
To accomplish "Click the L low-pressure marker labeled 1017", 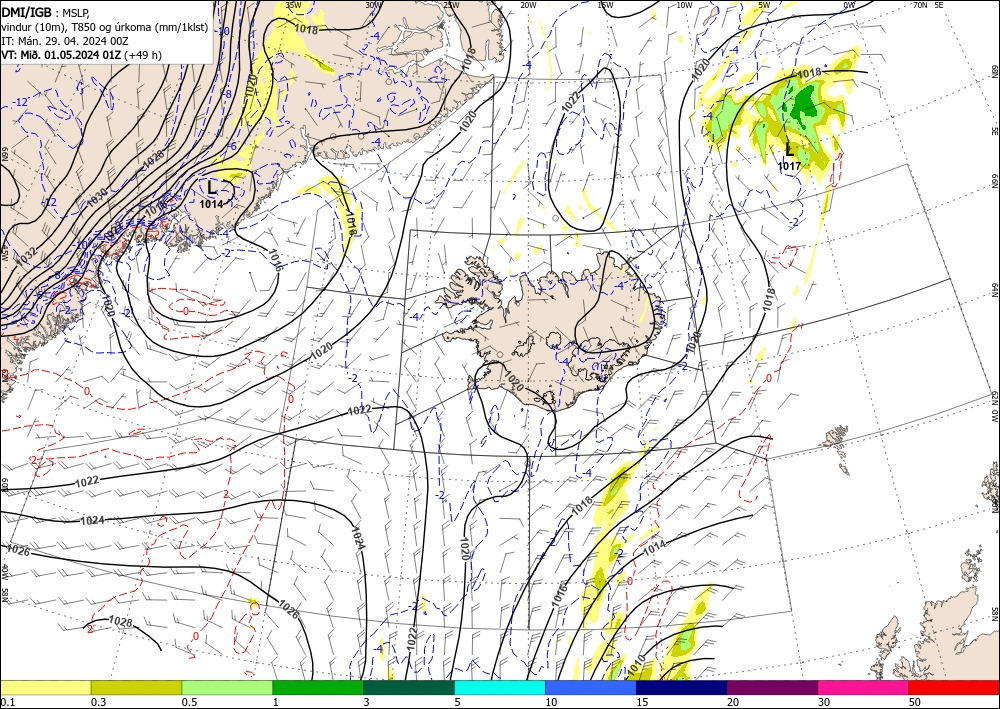I will 790,150.
